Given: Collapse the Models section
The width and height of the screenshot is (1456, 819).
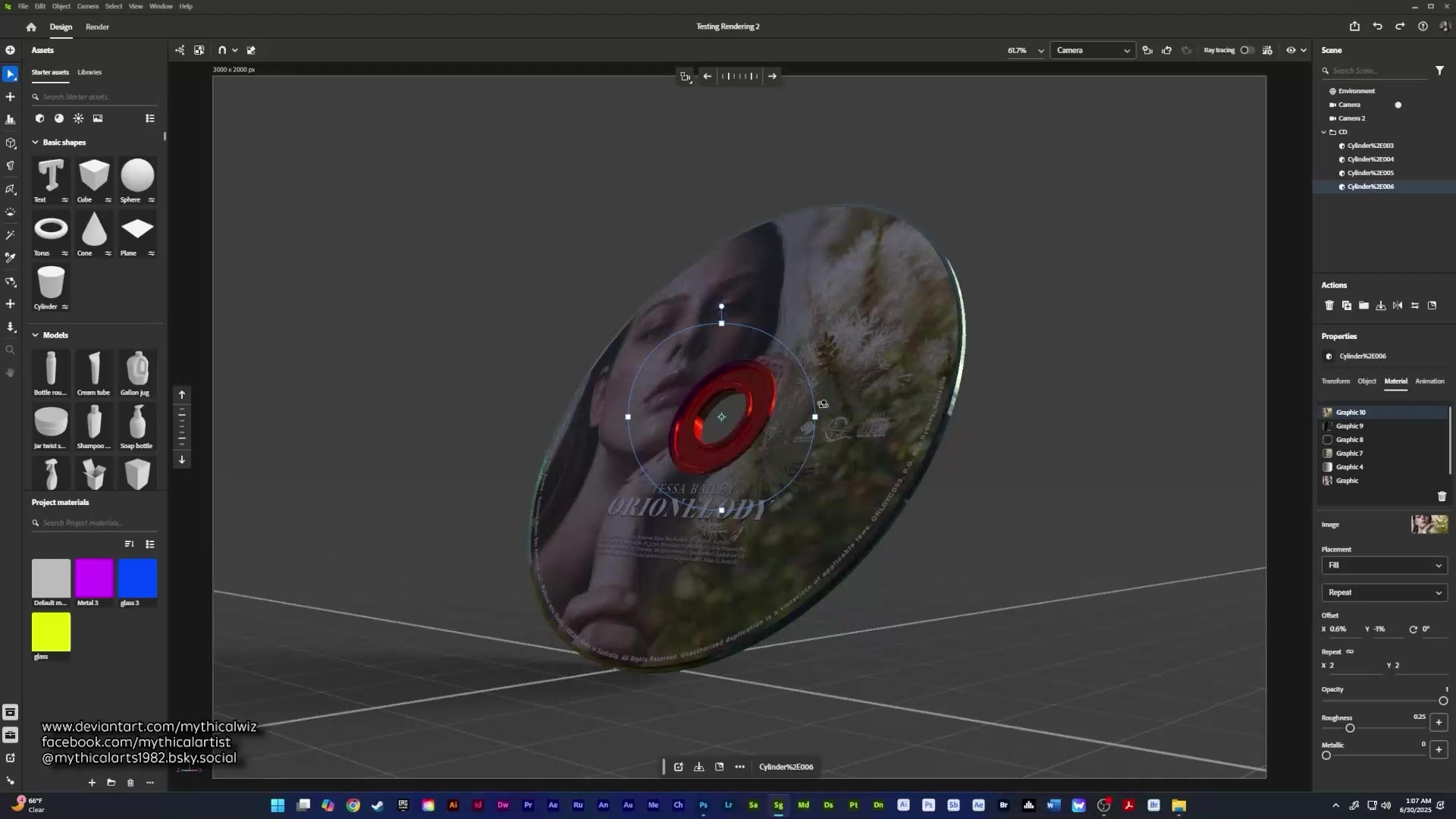Looking at the screenshot, I should coord(35,334).
